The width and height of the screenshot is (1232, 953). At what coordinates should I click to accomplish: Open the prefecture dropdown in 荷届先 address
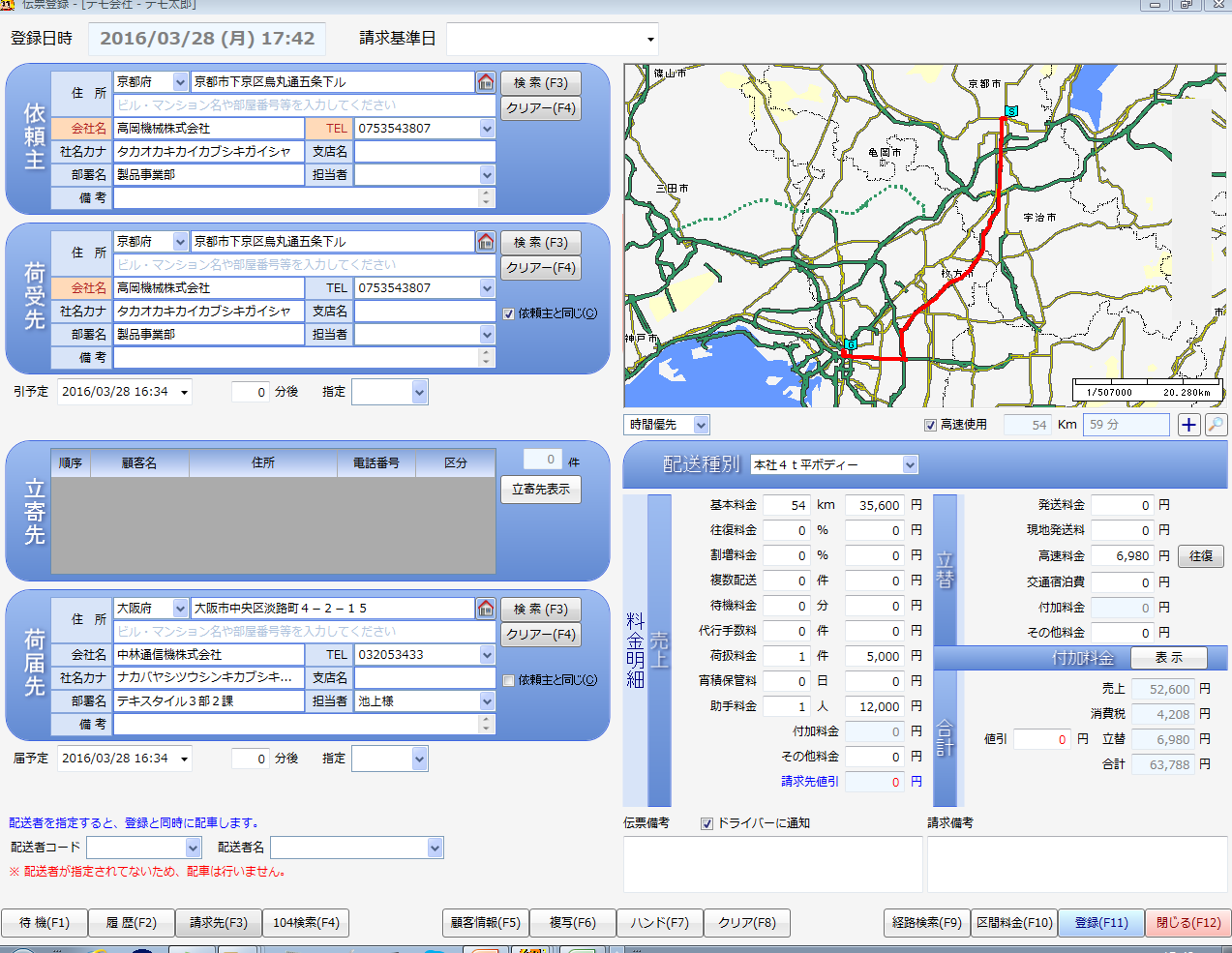pyautogui.click(x=180, y=609)
